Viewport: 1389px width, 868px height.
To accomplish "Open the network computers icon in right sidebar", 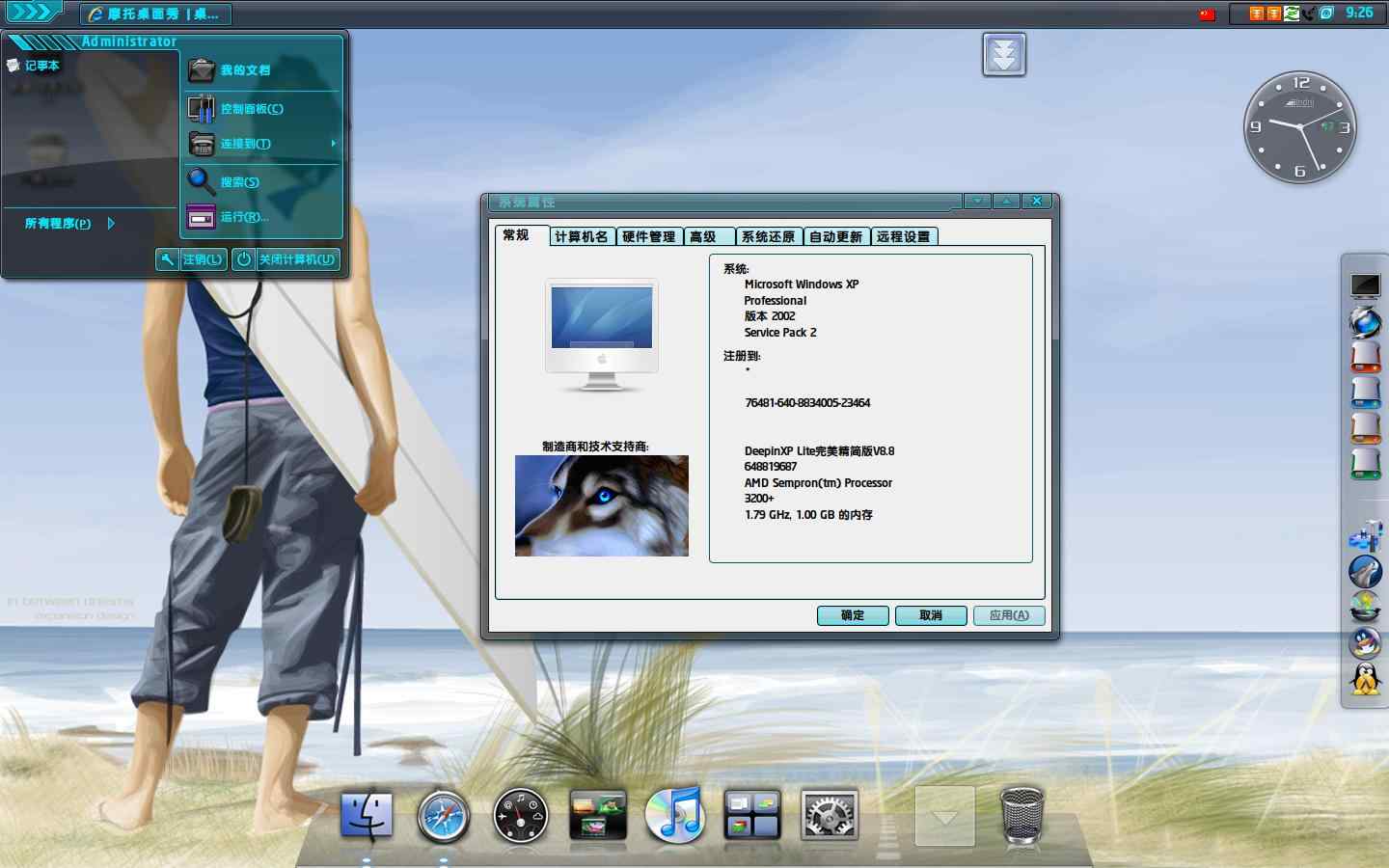I will [1366, 536].
